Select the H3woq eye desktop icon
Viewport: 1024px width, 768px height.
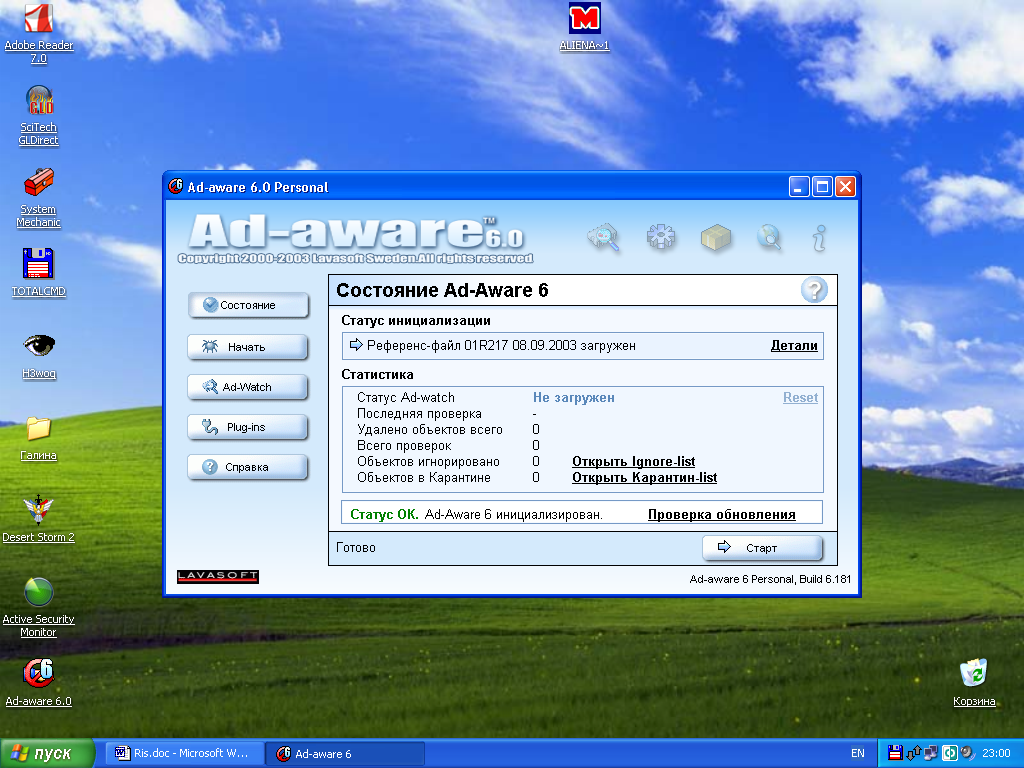[39, 356]
